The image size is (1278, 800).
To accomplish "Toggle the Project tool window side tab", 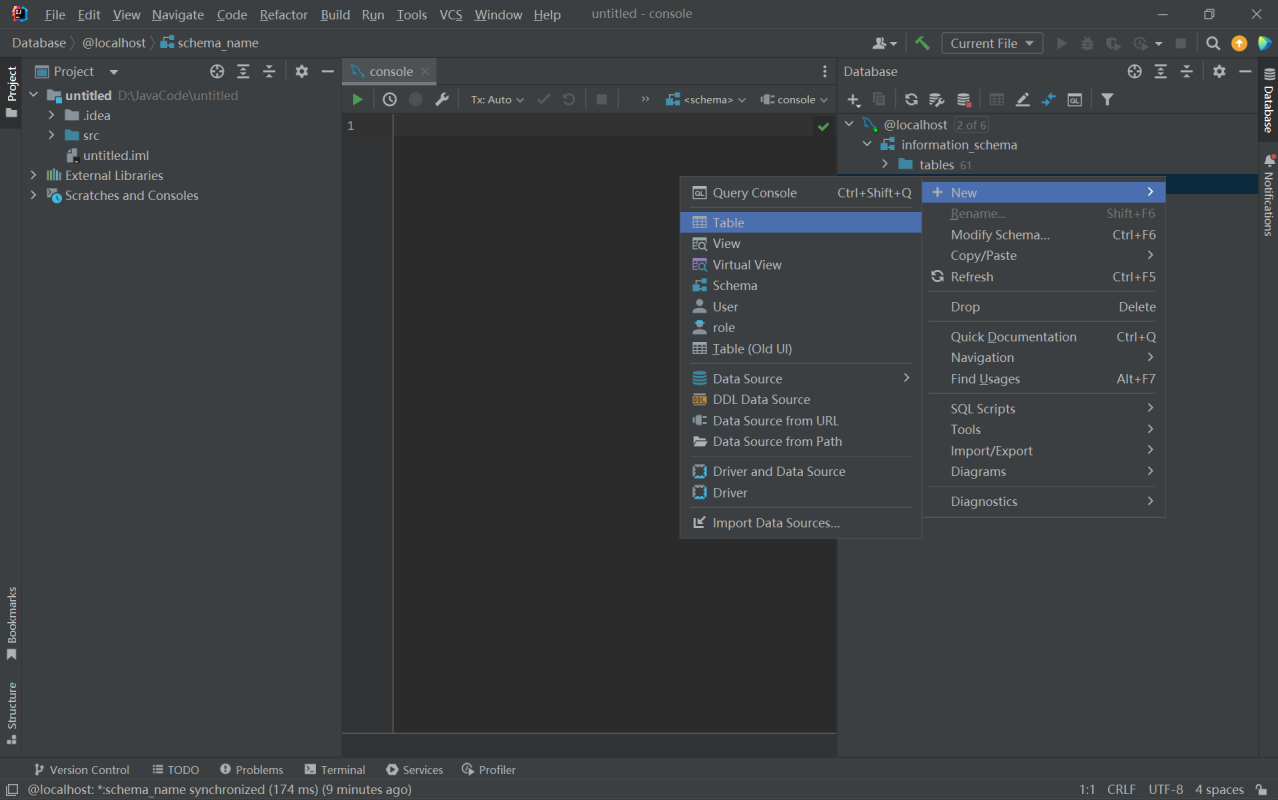I will (x=12, y=91).
